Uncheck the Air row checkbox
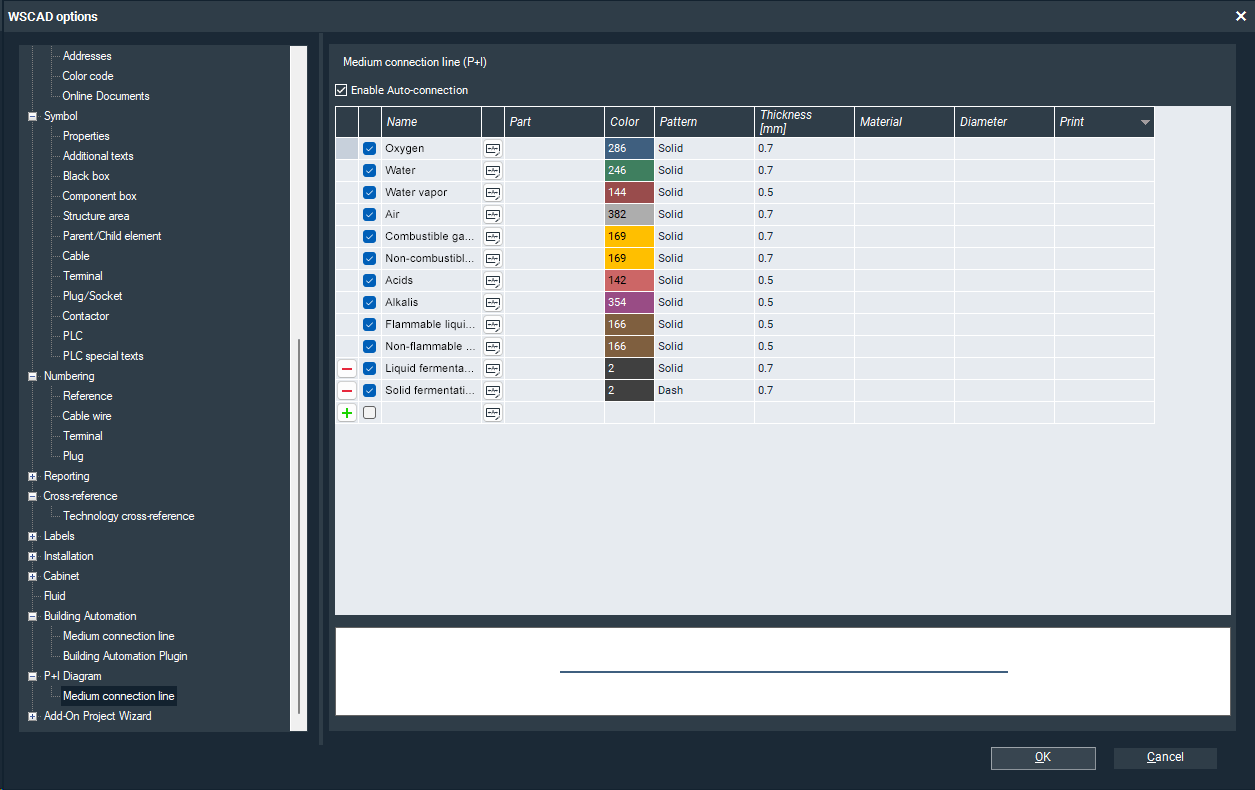This screenshot has width=1255, height=790. coord(370,215)
